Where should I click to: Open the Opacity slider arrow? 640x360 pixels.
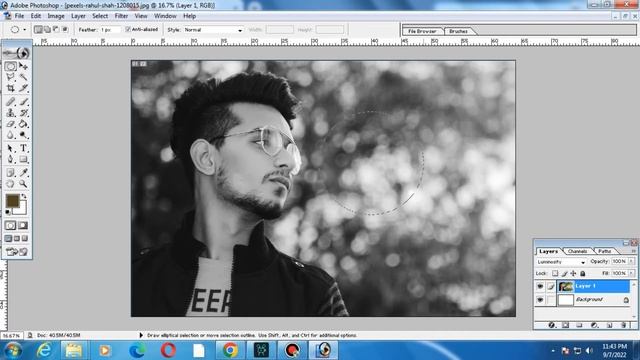pos(631,261)
